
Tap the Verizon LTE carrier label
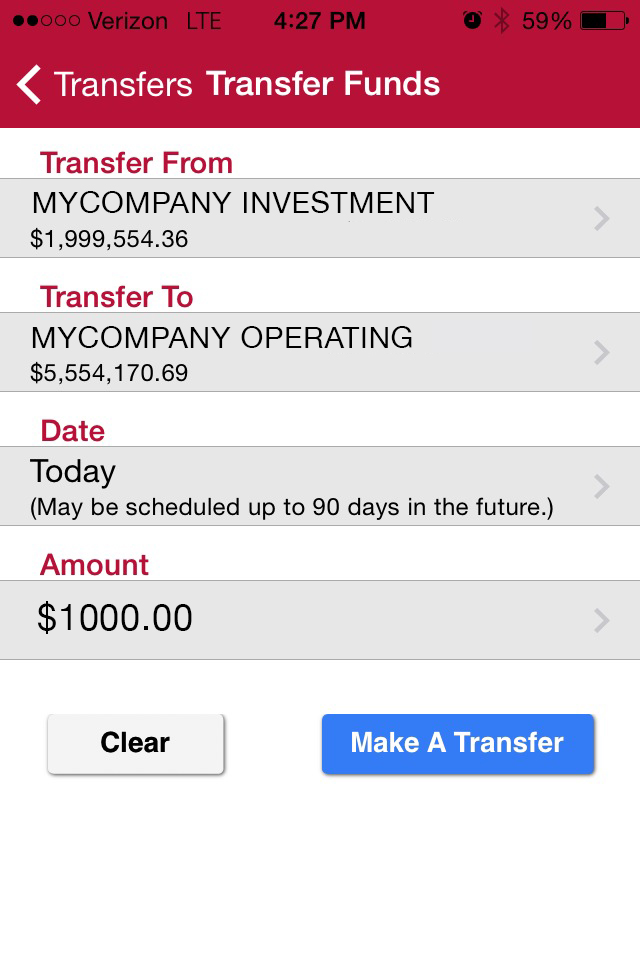(154, 21)
